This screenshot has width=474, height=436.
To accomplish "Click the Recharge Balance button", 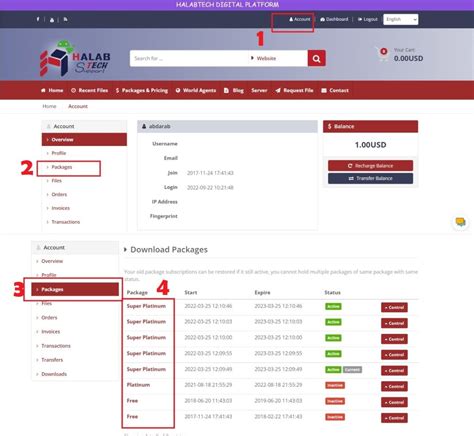I will pyautogui.click(x=370, y=166).
